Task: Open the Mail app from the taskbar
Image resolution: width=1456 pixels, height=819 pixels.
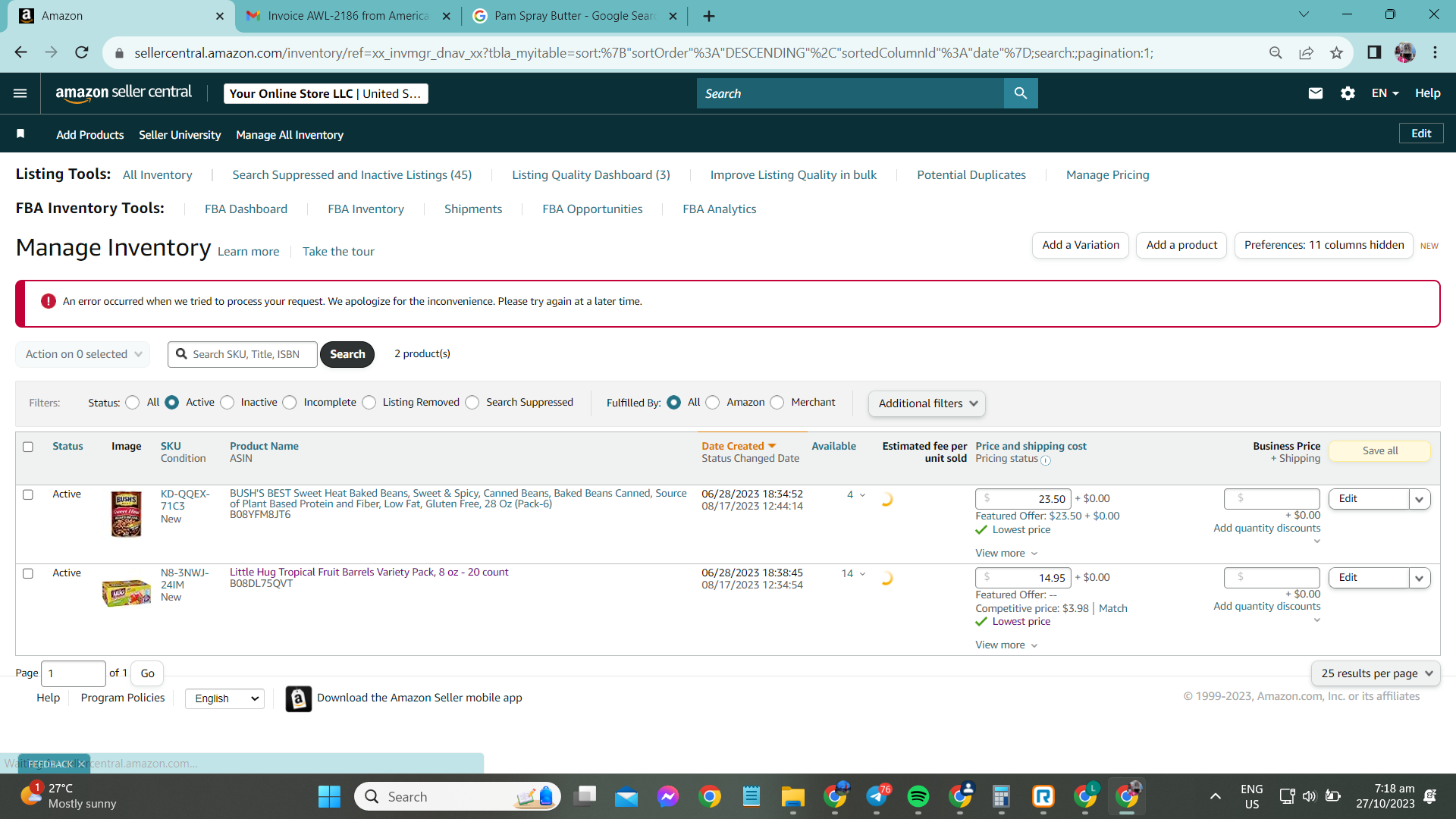Action: (x=626, y=796)
